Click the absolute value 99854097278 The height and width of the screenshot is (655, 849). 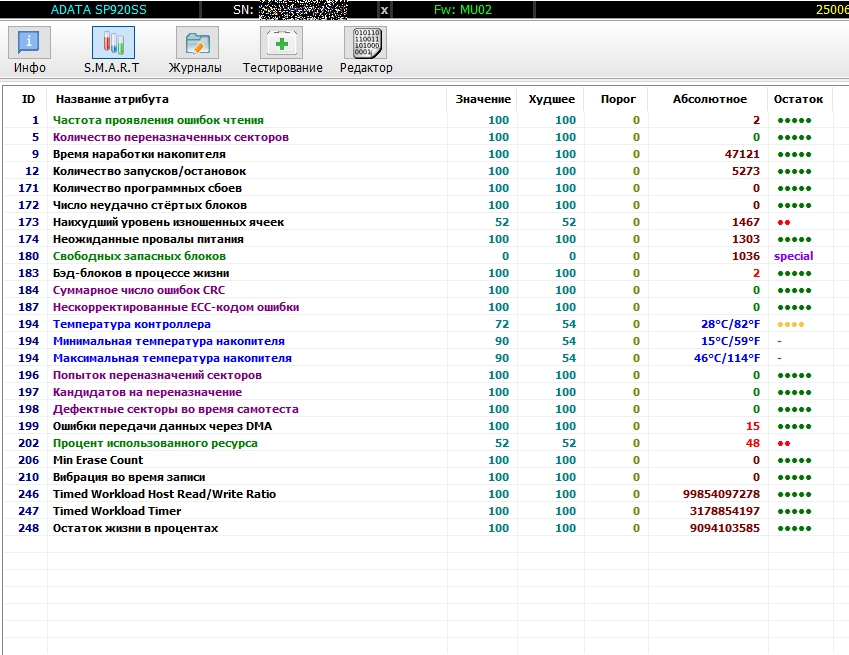tap(721, 494)
